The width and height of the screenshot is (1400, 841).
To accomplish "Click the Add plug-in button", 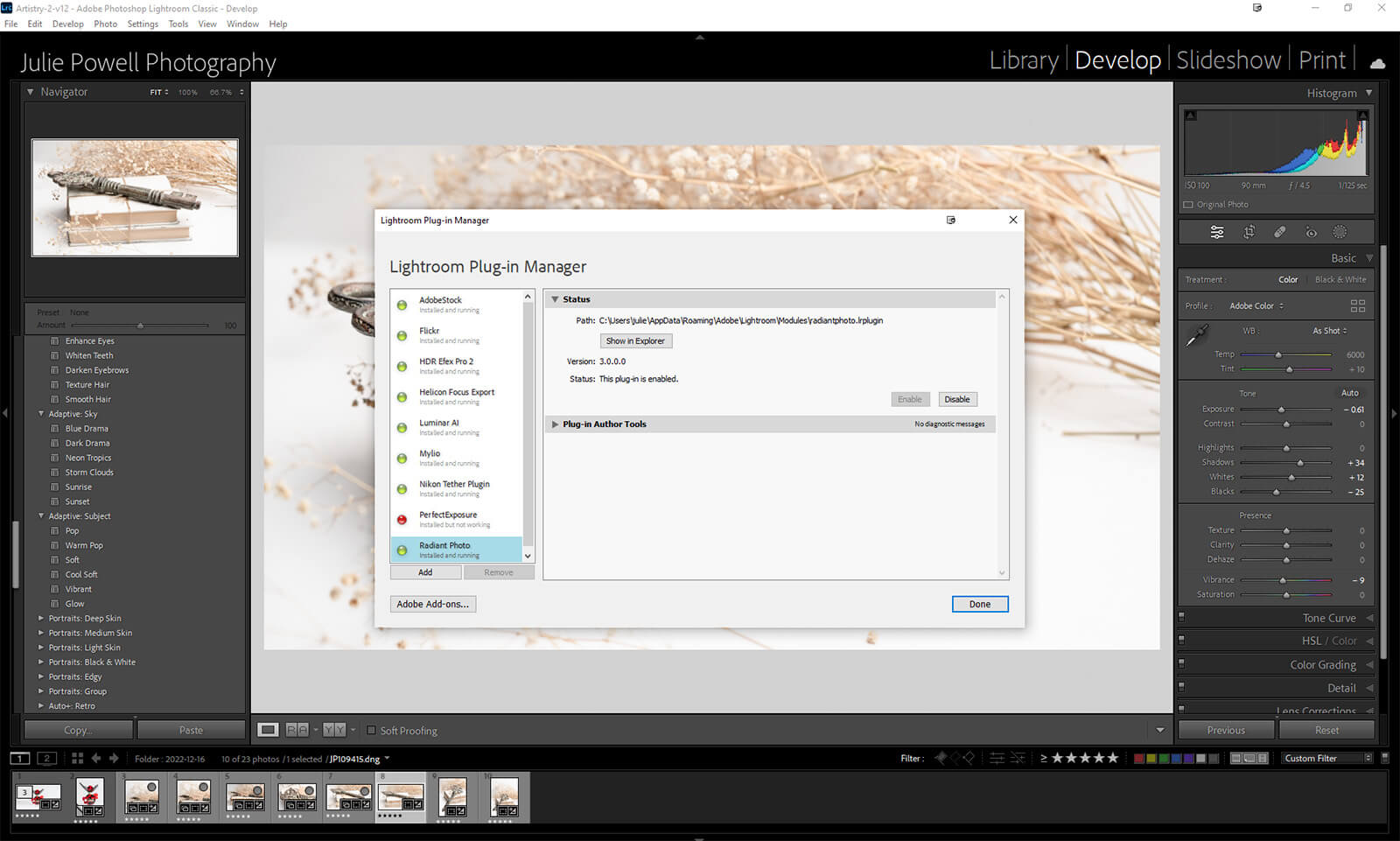I will point(425,572).
